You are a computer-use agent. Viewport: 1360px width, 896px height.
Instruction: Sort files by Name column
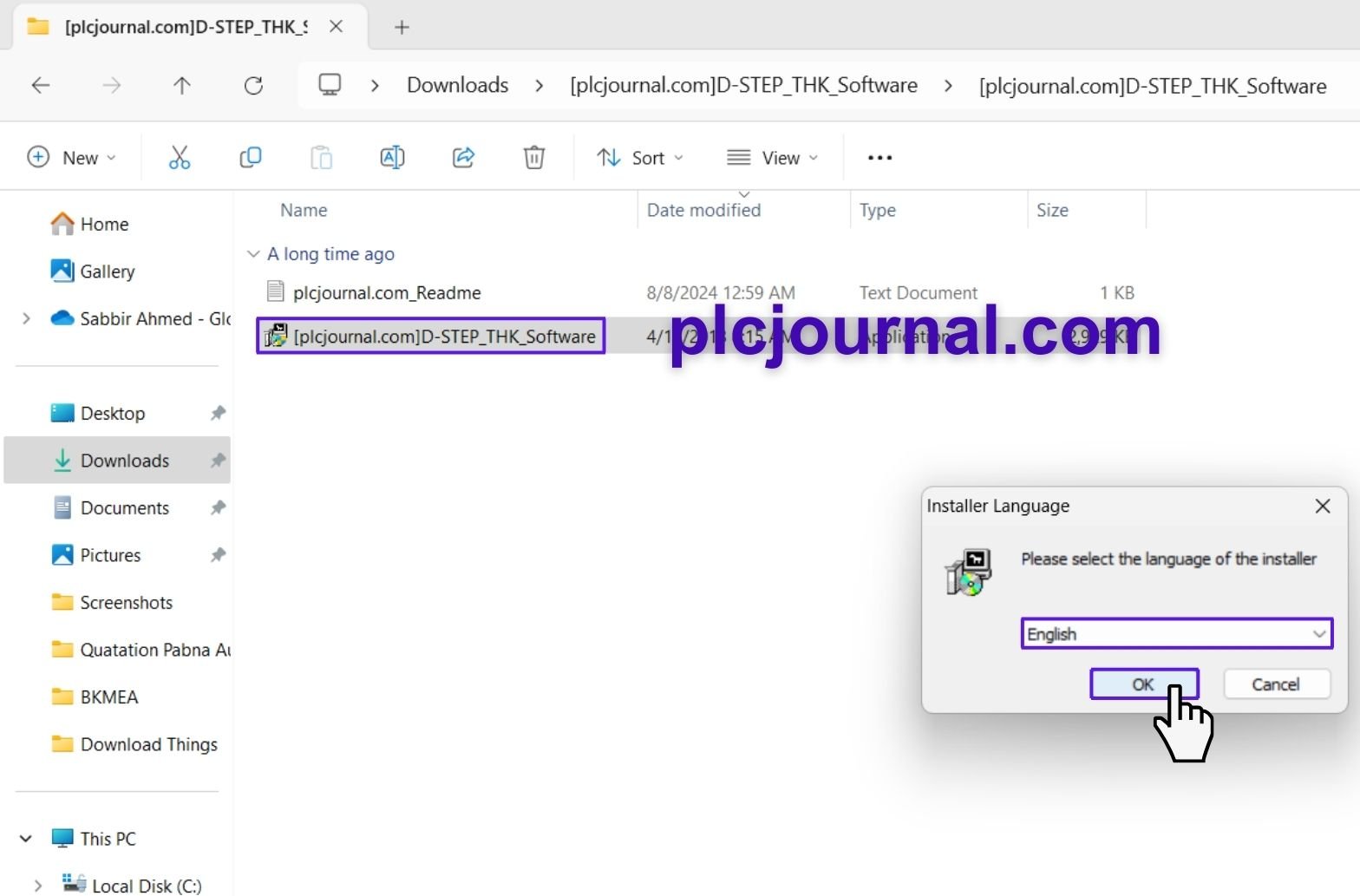coord(304,210)
